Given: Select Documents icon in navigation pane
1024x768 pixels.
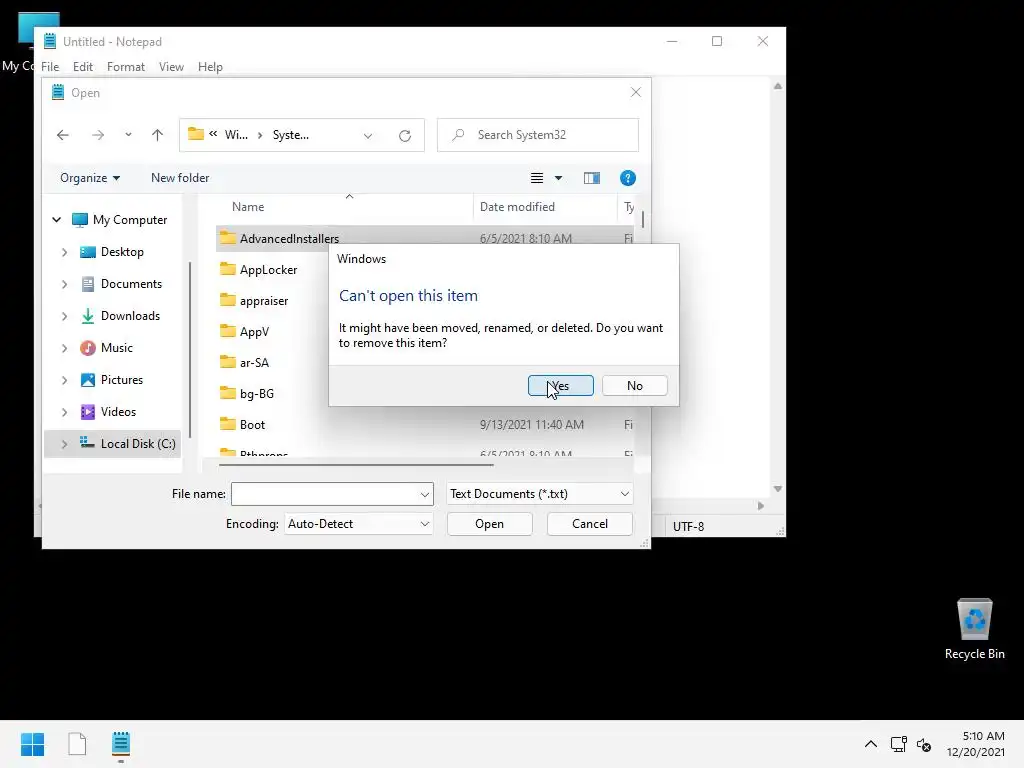Looking at the screenshot, I should (x=88, y=283).
